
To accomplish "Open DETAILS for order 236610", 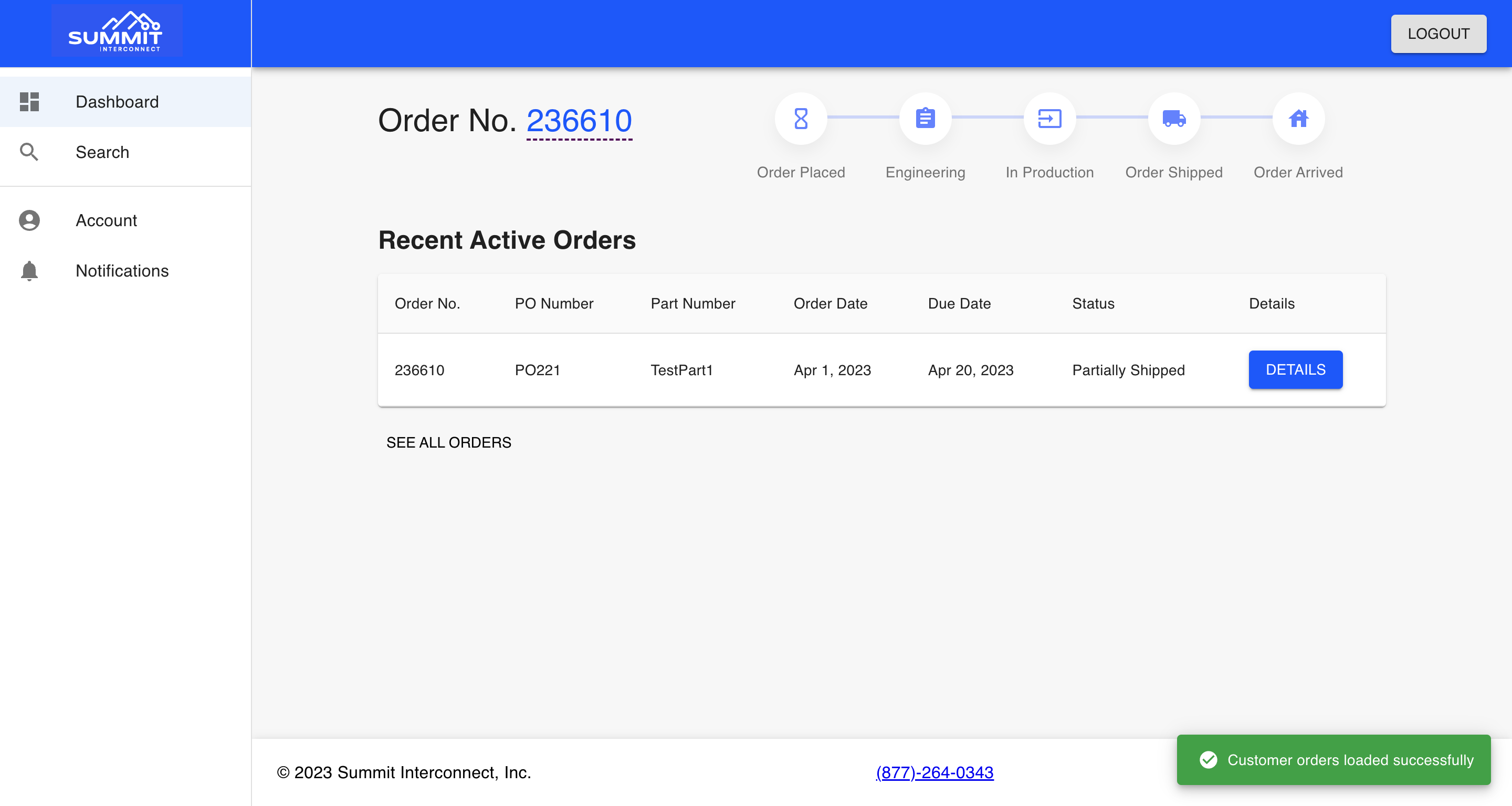I will 1295,369.
